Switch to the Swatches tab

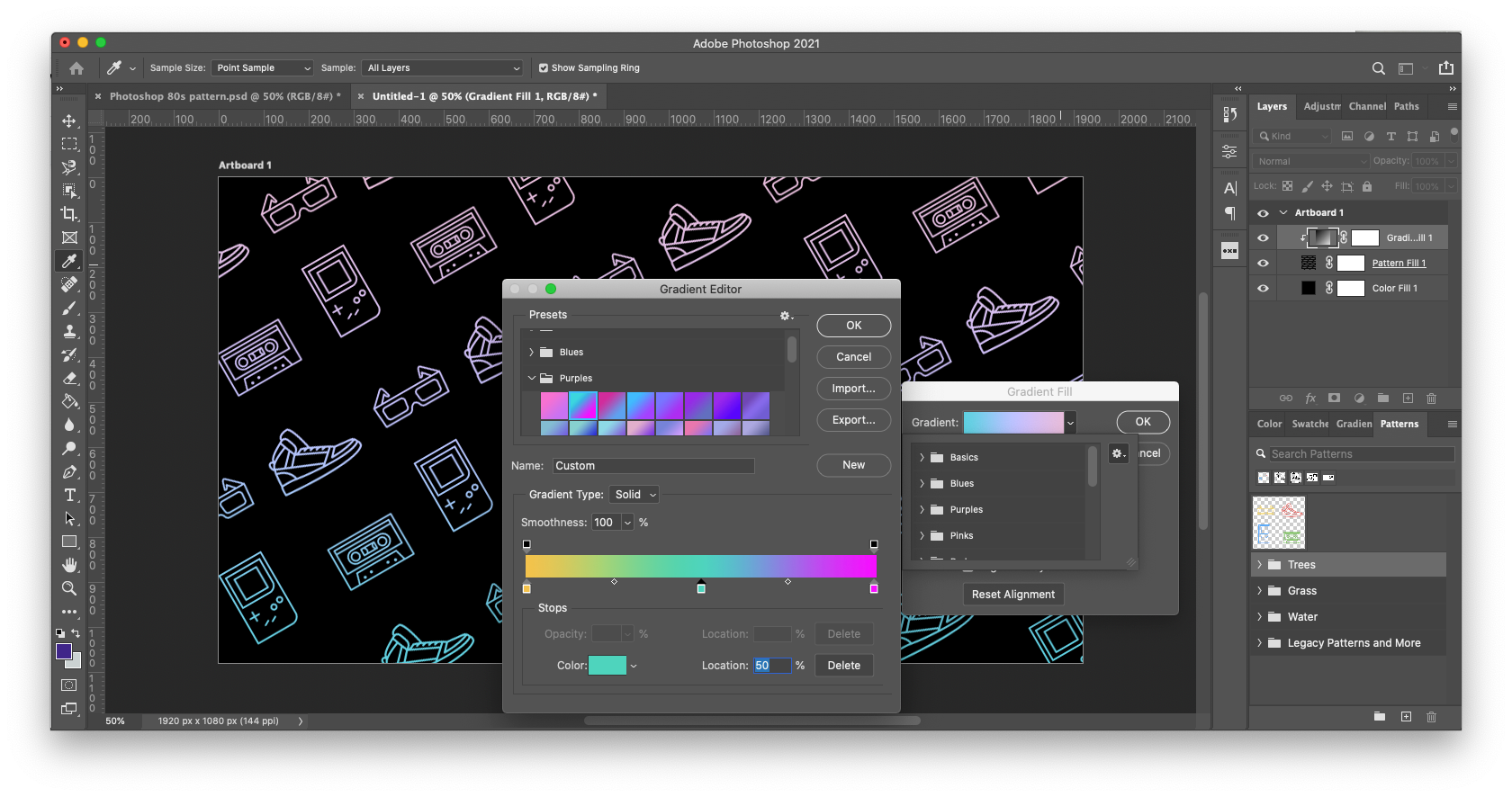[1309, 424]
